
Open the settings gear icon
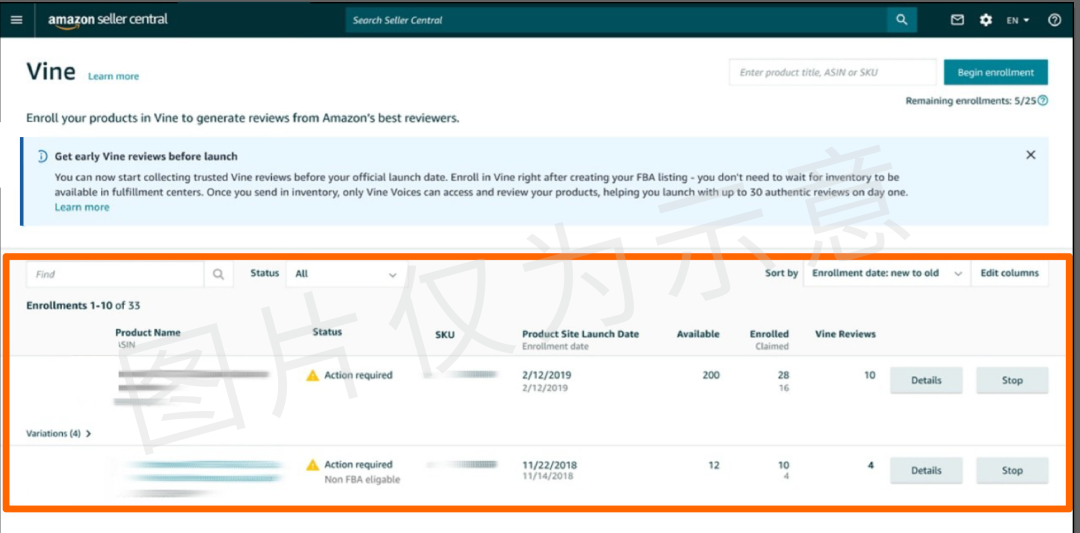(986, 20)
